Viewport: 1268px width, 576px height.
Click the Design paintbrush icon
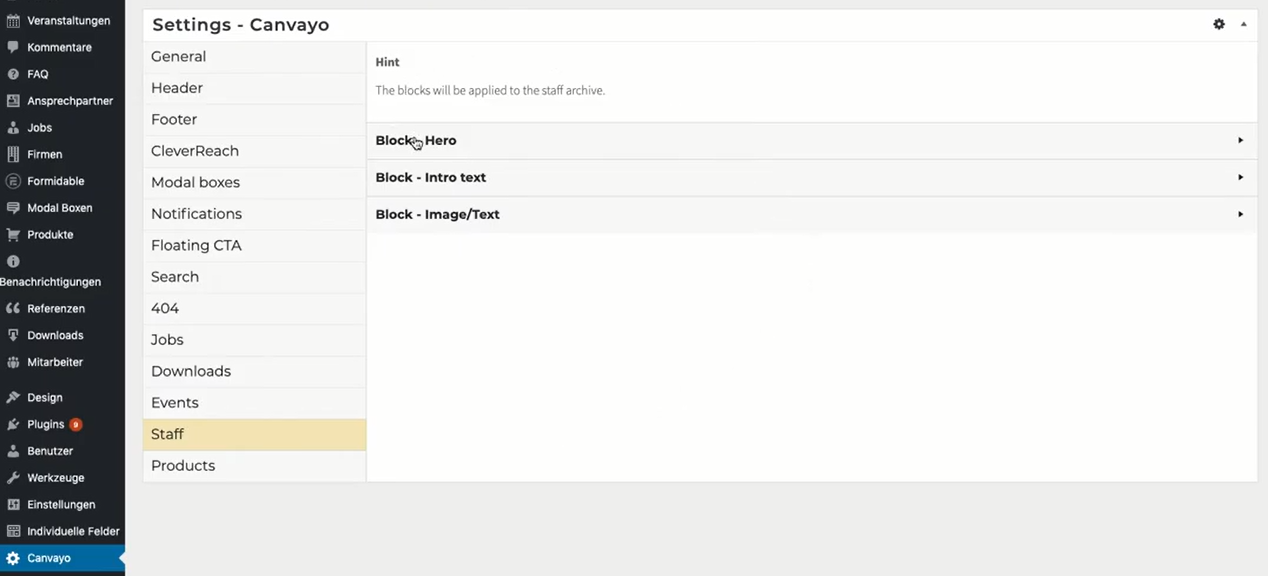coord(13,398)
